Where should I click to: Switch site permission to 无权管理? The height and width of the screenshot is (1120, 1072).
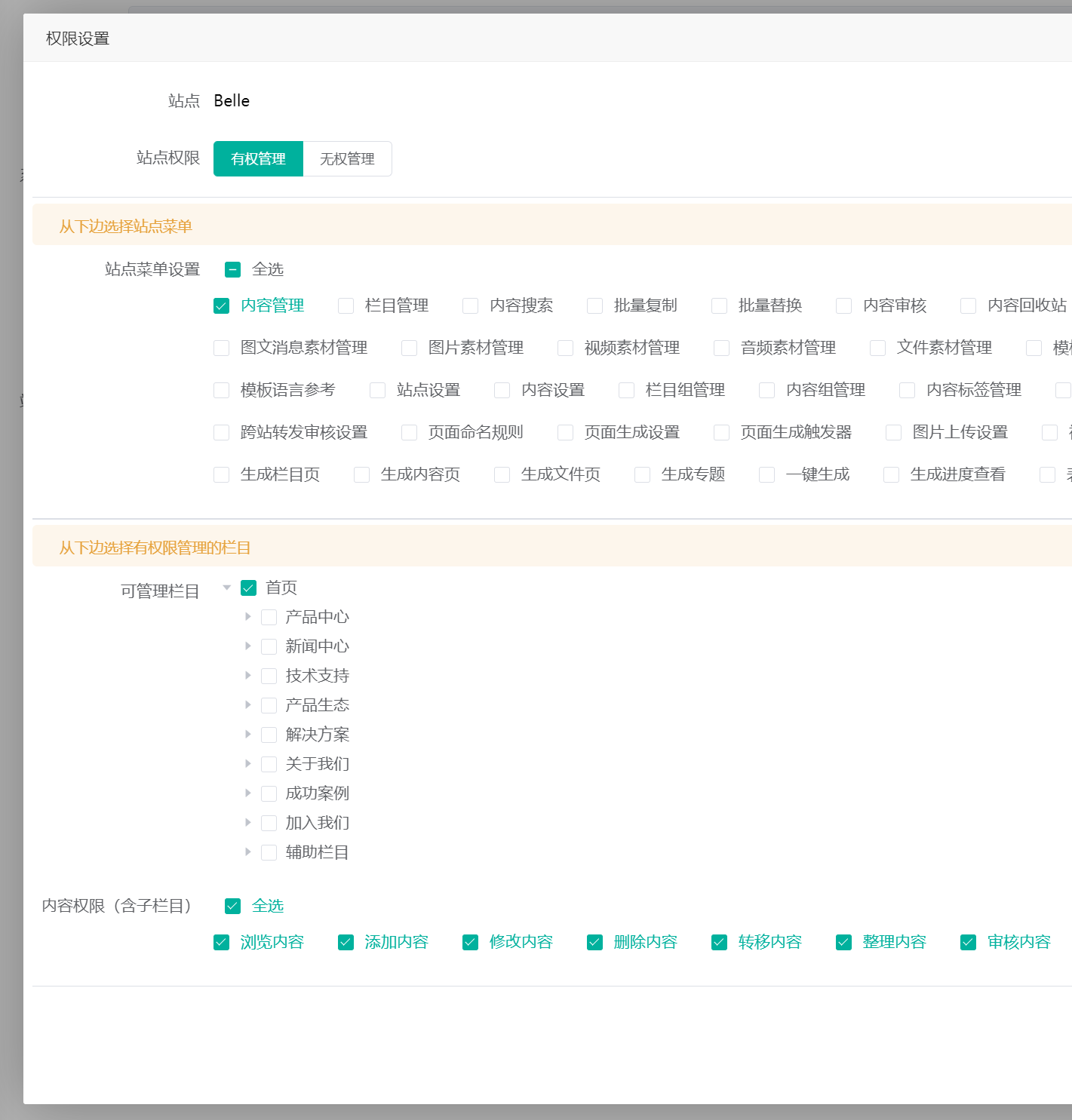347,159
